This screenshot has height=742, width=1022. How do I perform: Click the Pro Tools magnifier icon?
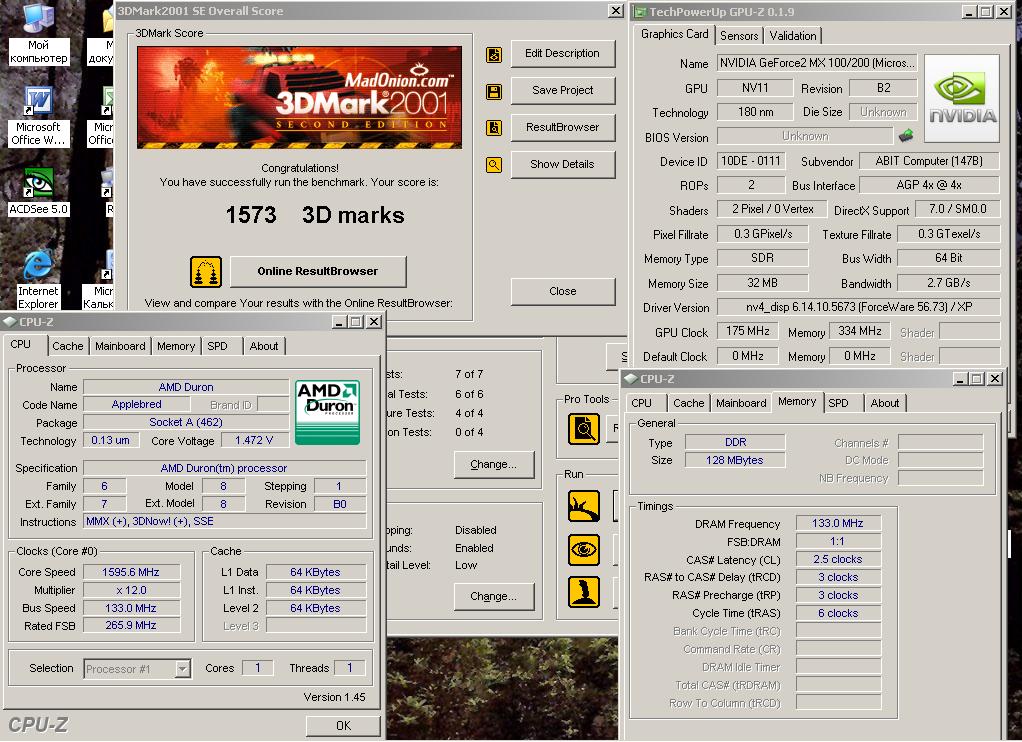583,429
